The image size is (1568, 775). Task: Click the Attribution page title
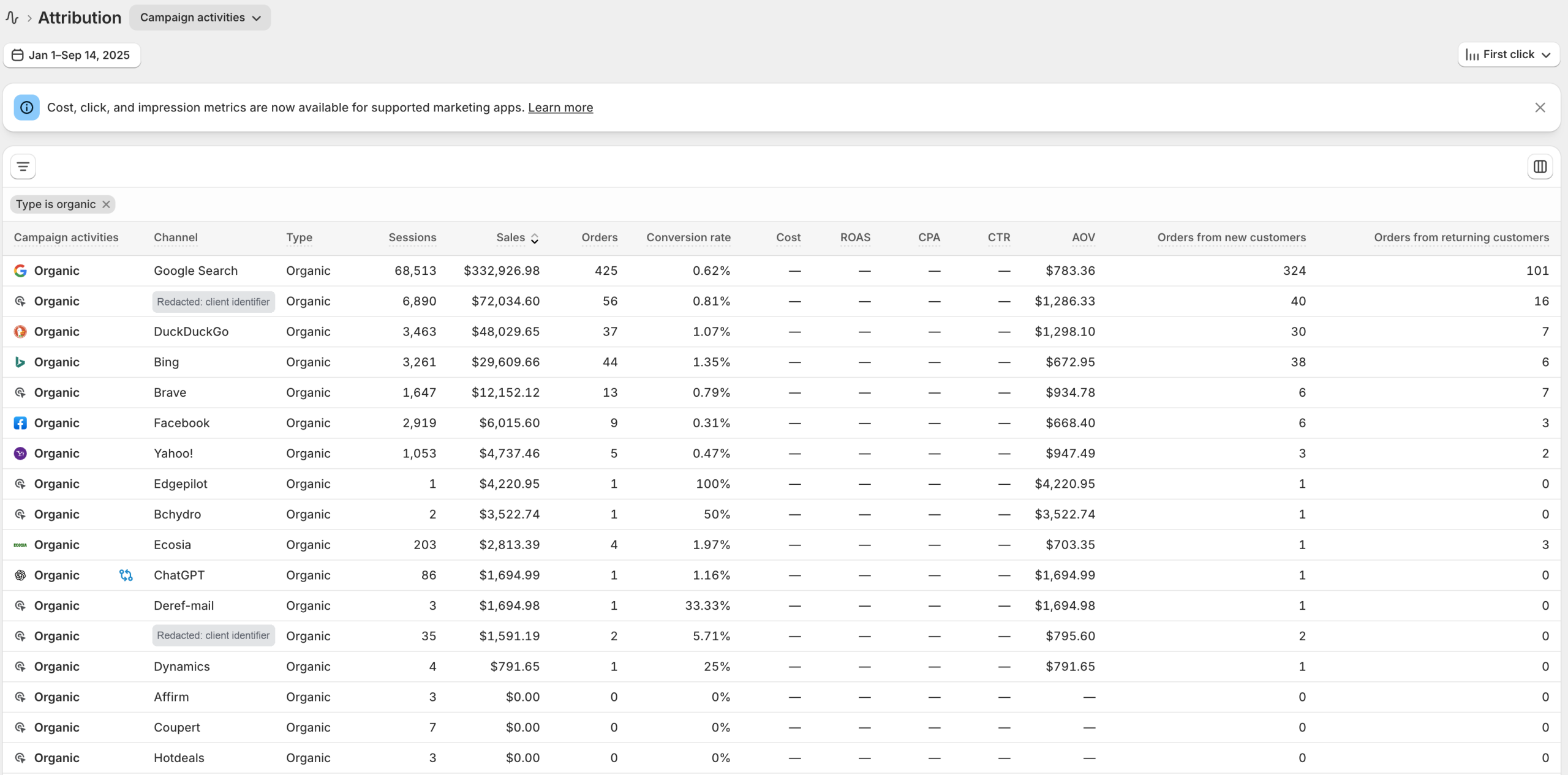tap(80, 18)
